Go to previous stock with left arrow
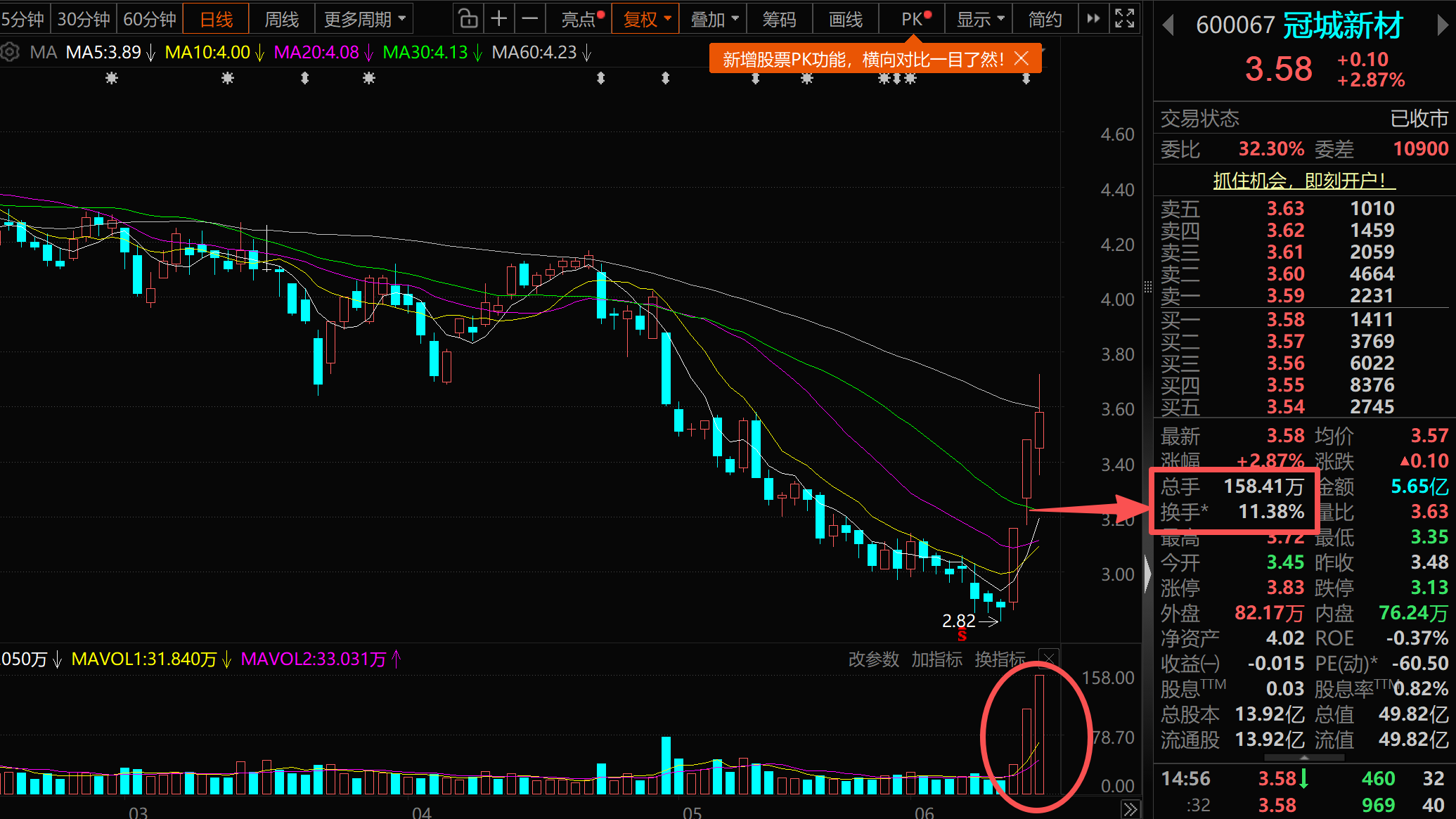 pyautogui.click(x=1168, y=25)
